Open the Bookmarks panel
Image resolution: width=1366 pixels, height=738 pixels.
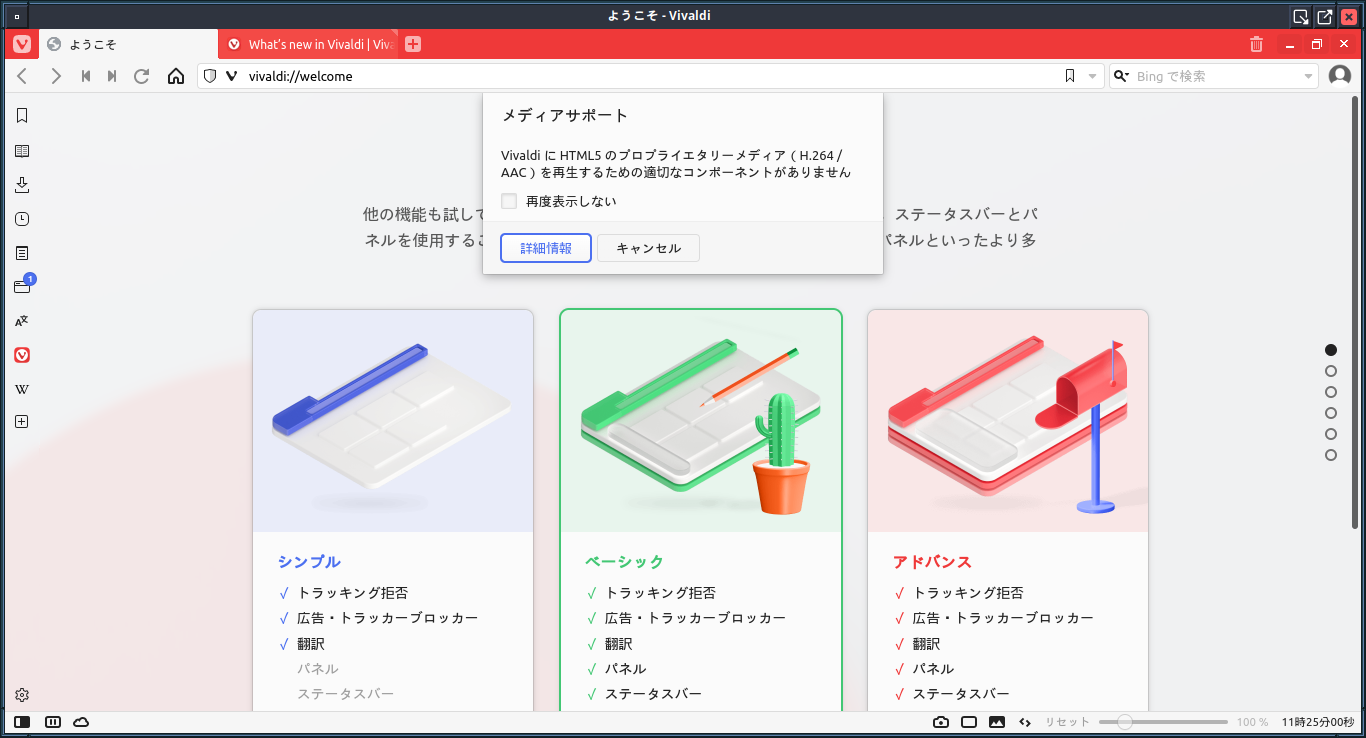coord(22,116)
